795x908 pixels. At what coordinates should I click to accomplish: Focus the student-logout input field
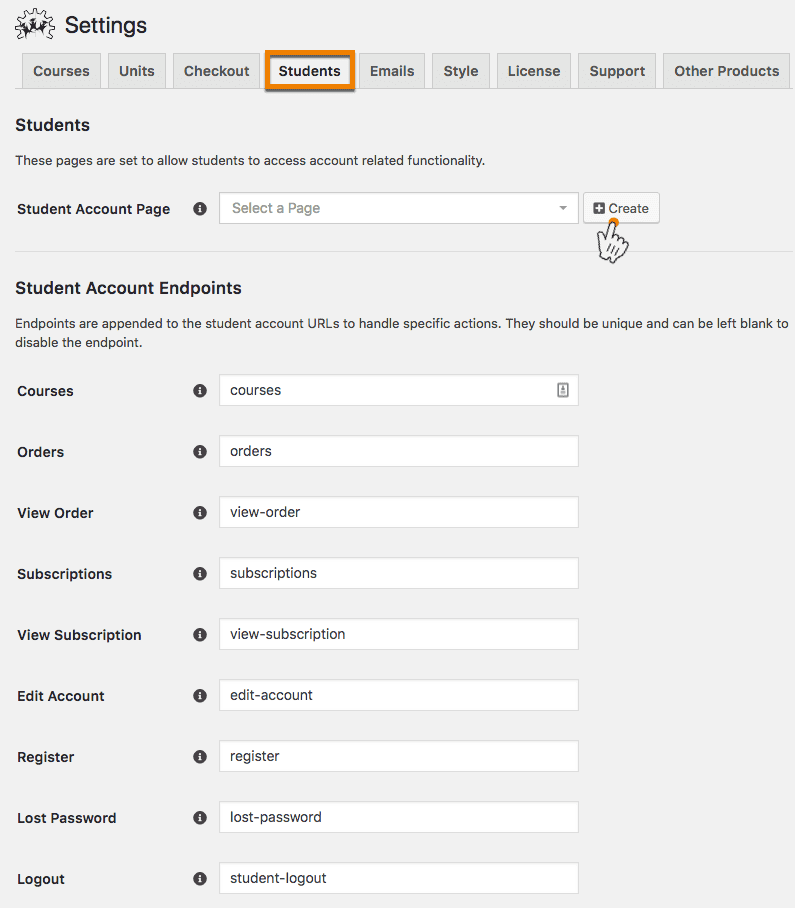[x=399, y=878]
